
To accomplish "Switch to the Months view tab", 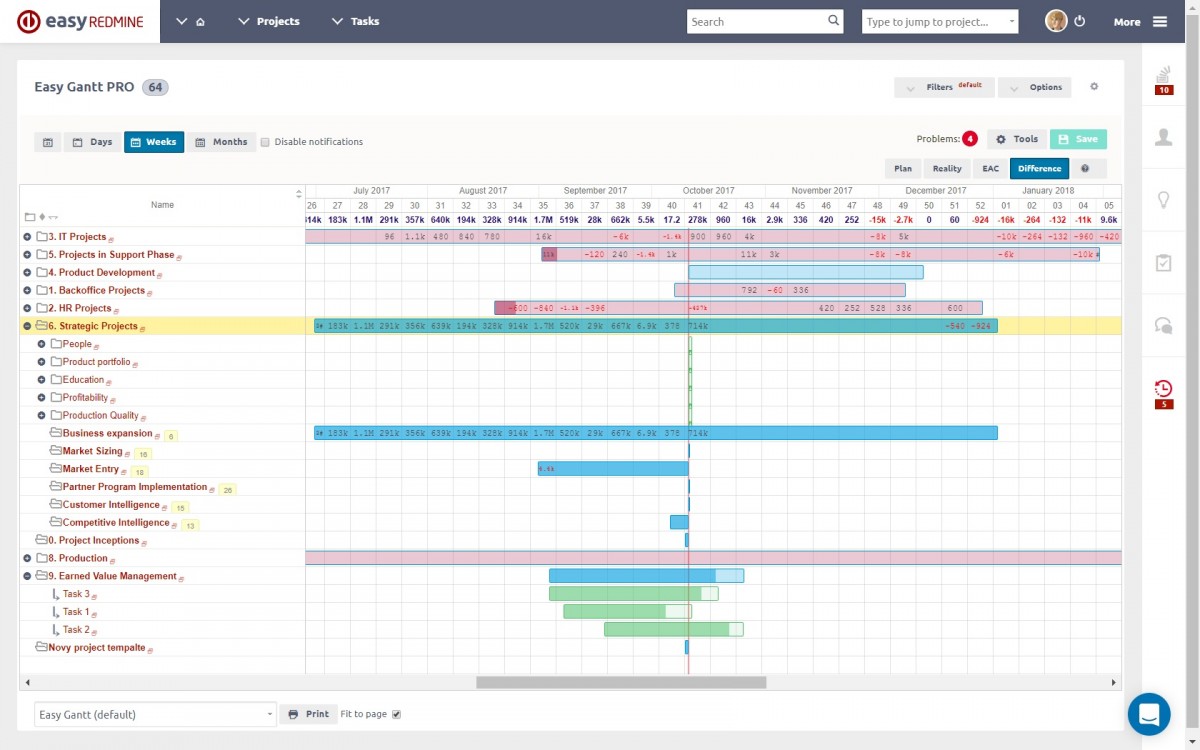I will coord(221,142).
